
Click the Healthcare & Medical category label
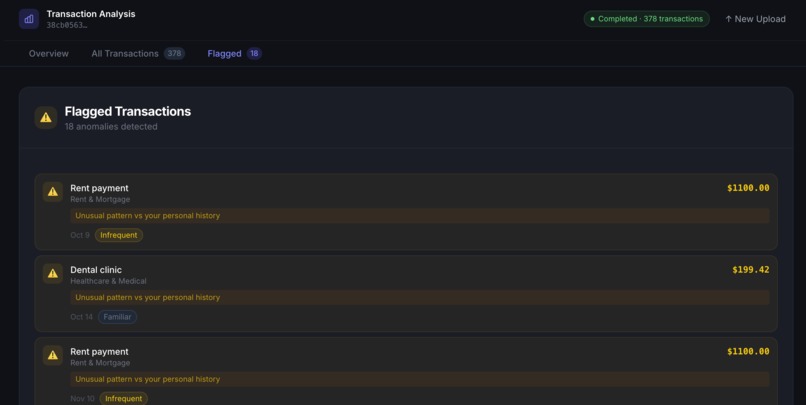pyautogui.click(x=108, y=281)
